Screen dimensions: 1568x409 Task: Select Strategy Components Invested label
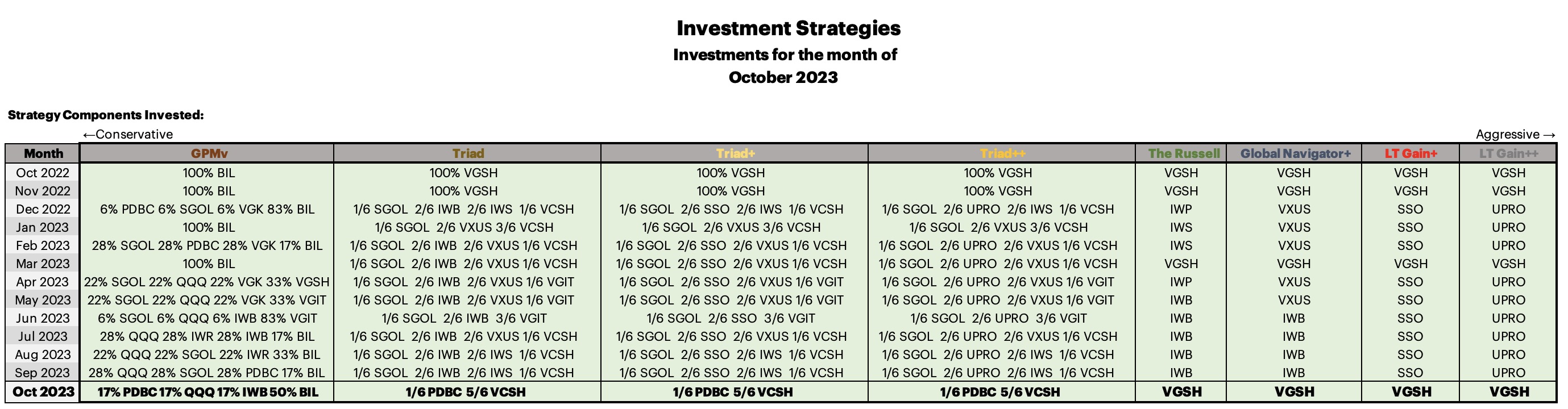click(x=106, y=115)
